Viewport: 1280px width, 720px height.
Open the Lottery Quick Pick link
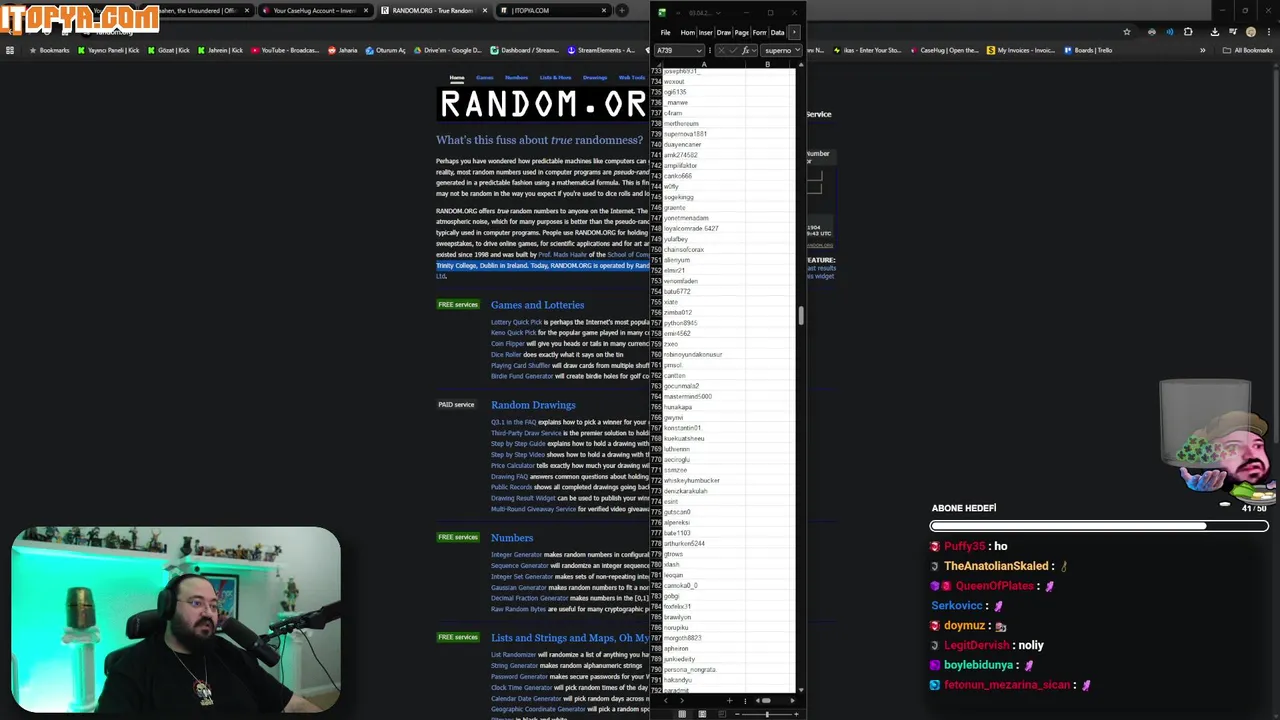[x=516, y=322]
